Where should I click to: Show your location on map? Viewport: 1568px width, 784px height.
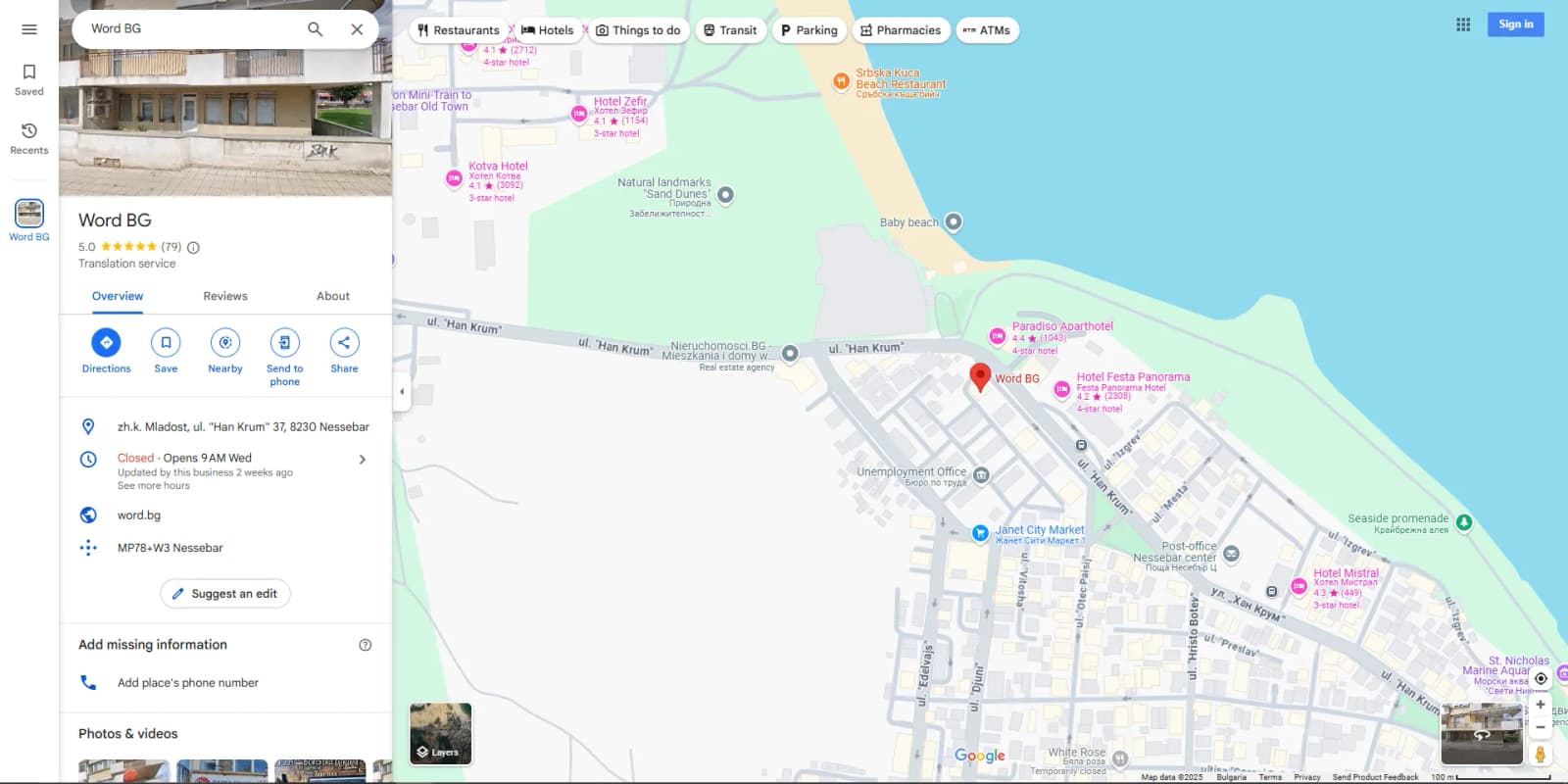point(1541,678)
